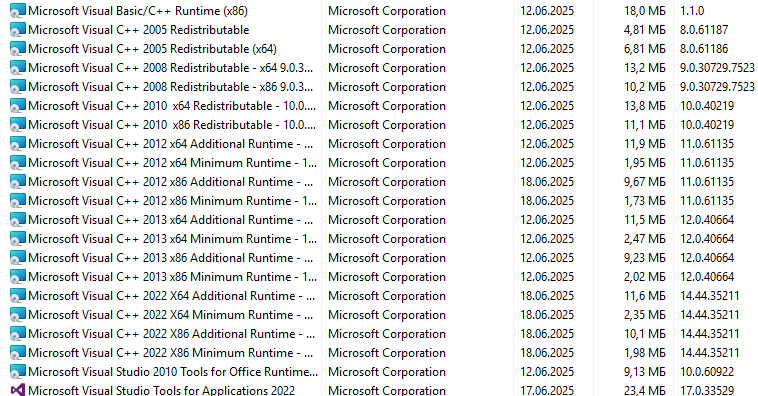Screen dimensions: 758x396
Task: Click the name "Microsoft Visual C++ 2013 x86 Additional Runtime"
Action: (171, 258)
